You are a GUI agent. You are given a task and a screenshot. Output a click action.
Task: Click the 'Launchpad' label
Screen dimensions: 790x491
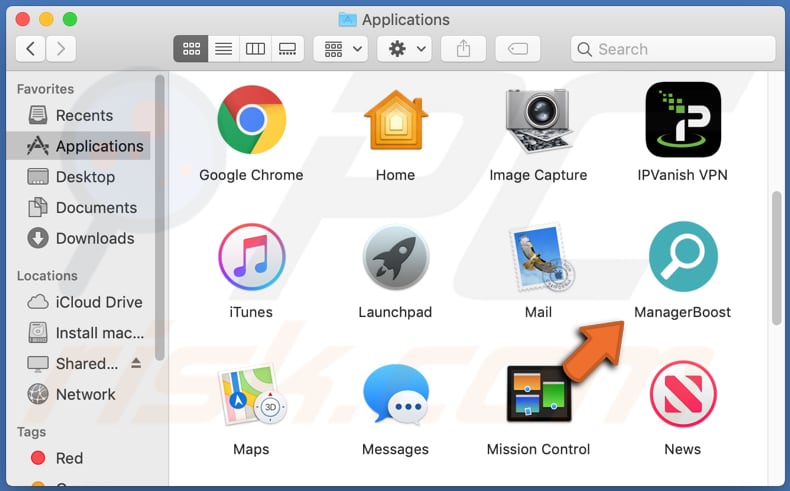click(x=396, y=312)
